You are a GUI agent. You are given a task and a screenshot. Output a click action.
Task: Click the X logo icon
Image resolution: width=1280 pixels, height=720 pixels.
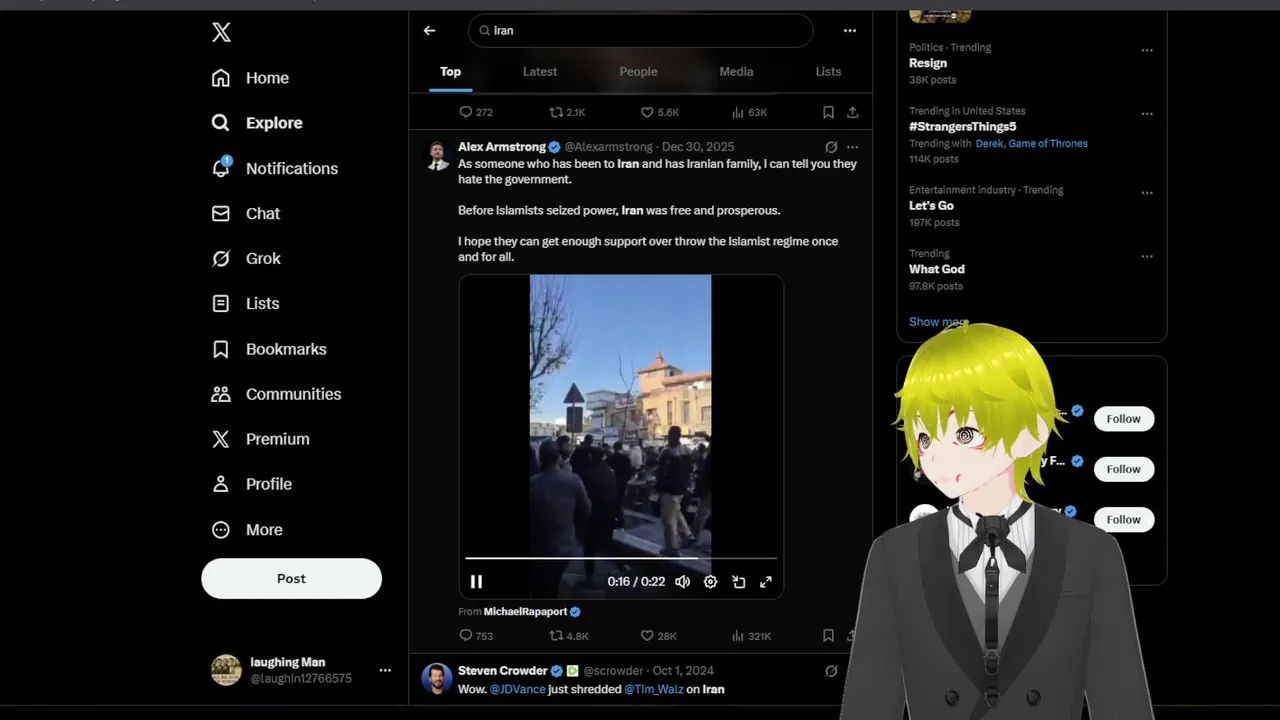pos(221,32)
